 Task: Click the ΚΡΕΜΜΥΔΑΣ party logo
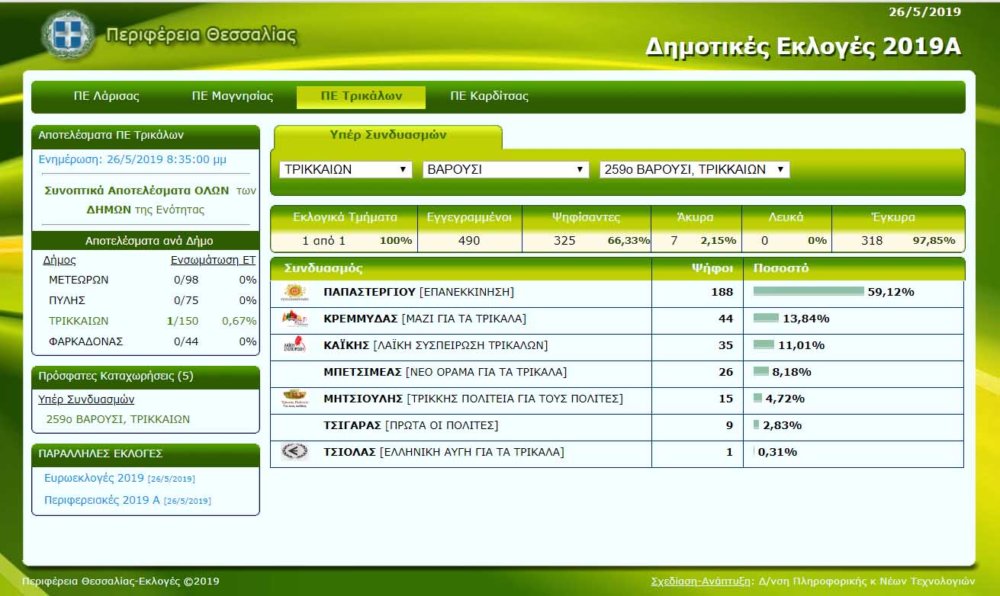[295, 319]
